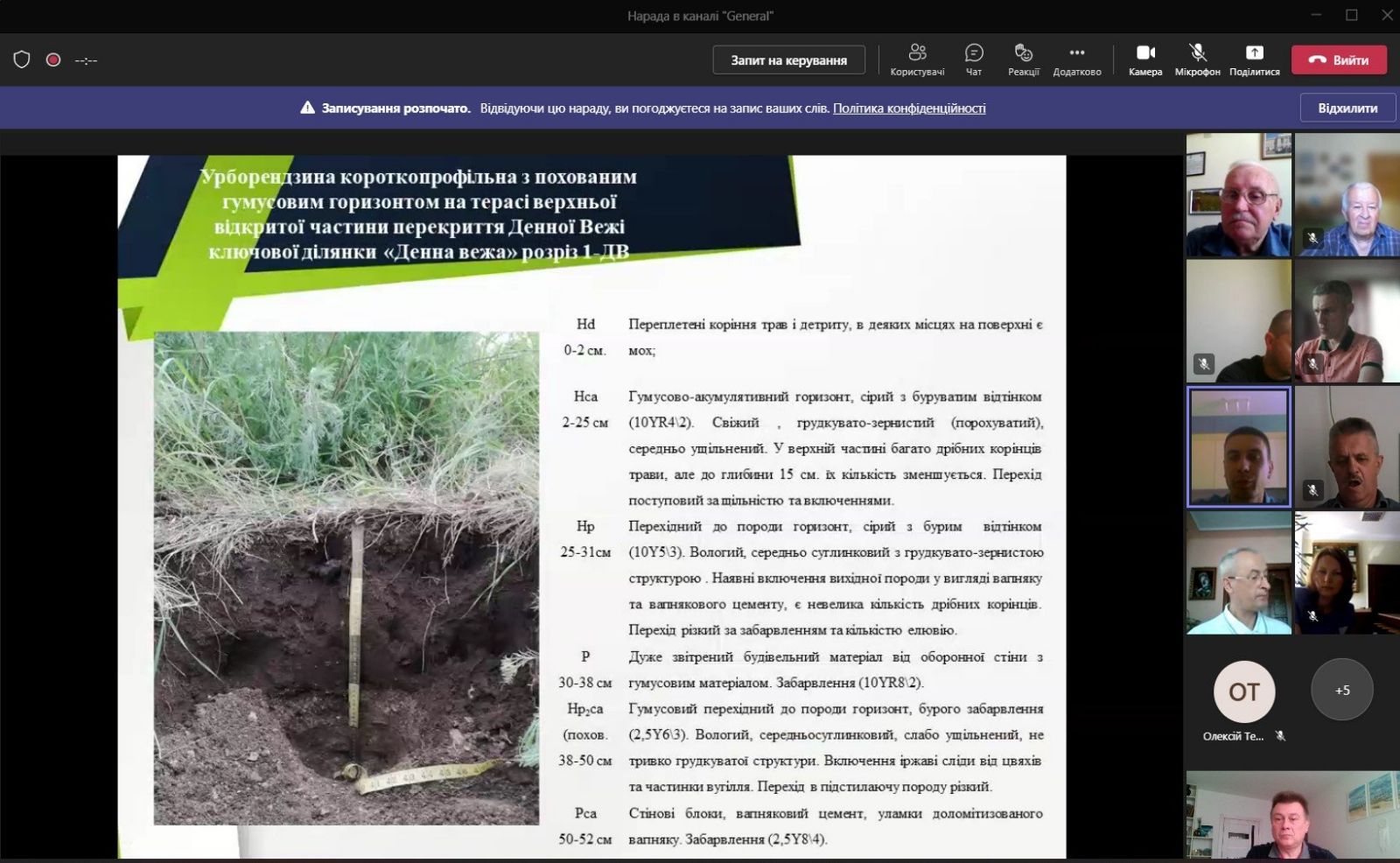Select the highlighted active speaker video tile
The height and width of the screenshot is (863, 1400).
(1238, 447)
